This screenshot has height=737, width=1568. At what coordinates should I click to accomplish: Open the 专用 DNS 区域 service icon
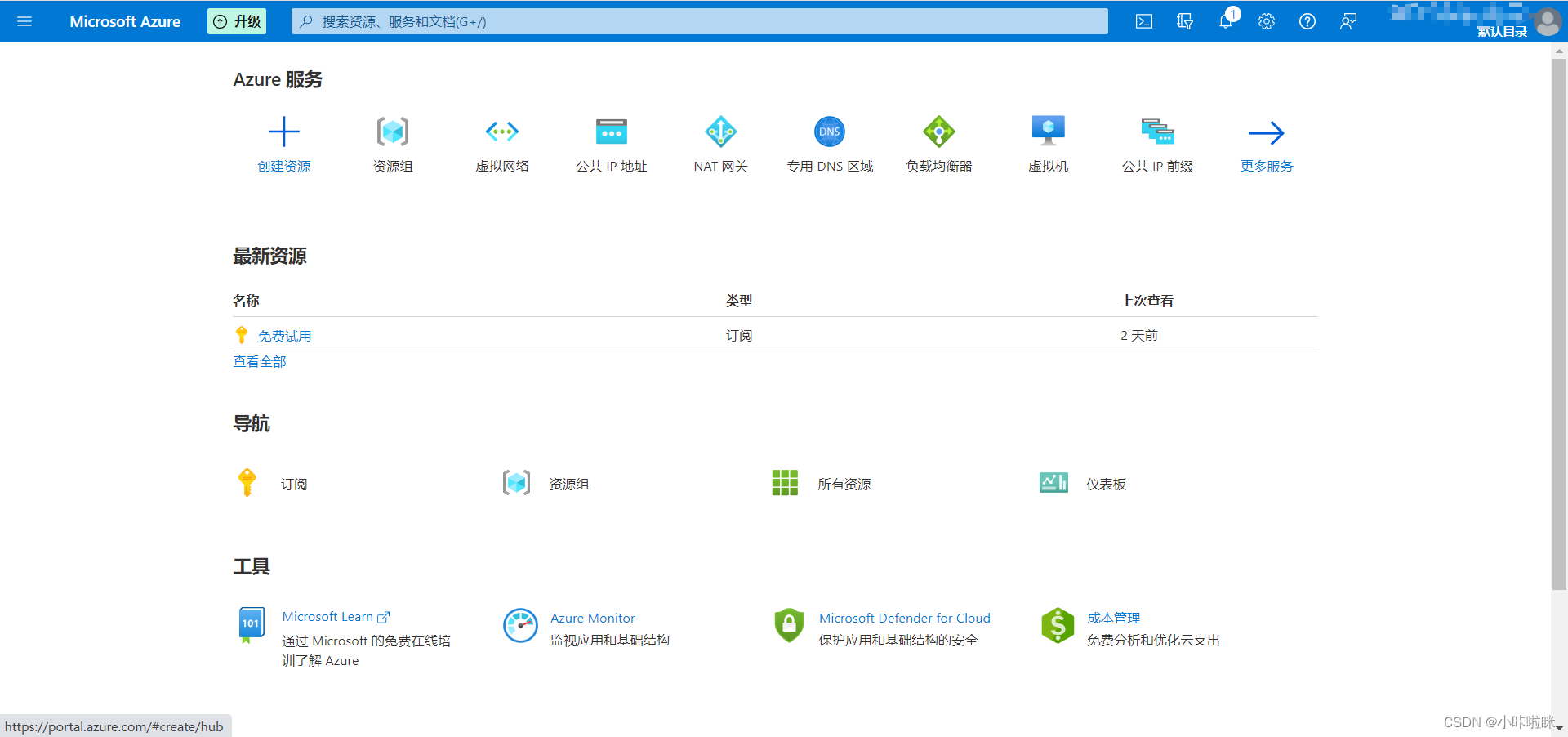point(830,132)
